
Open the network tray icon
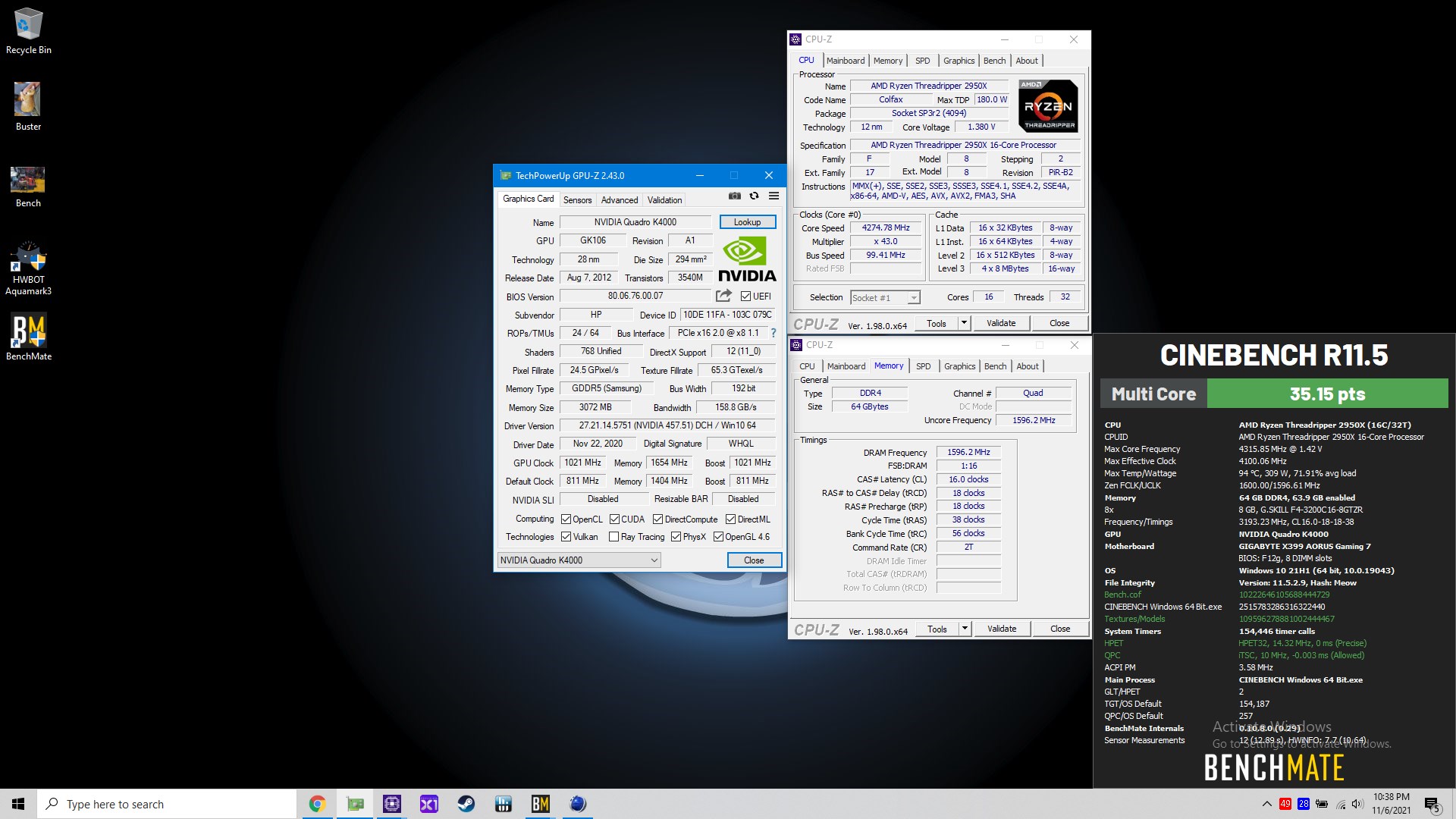pyautogui.click(x=1341, y=804)
